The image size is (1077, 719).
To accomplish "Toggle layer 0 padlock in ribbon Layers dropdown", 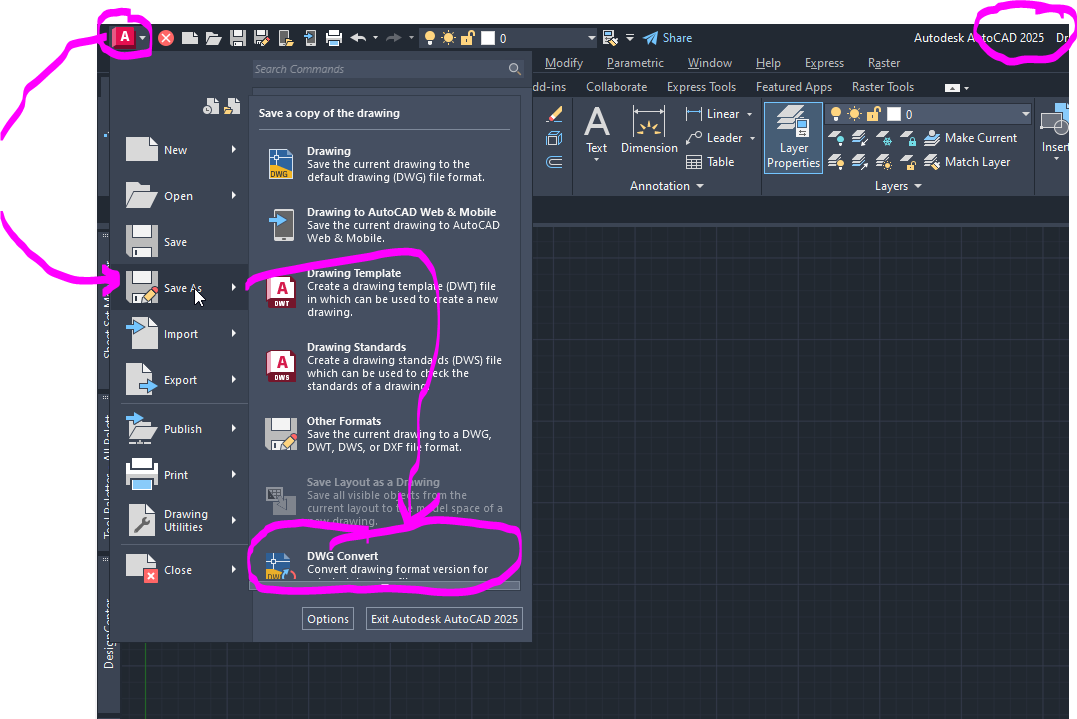I will tap(874, 114).
